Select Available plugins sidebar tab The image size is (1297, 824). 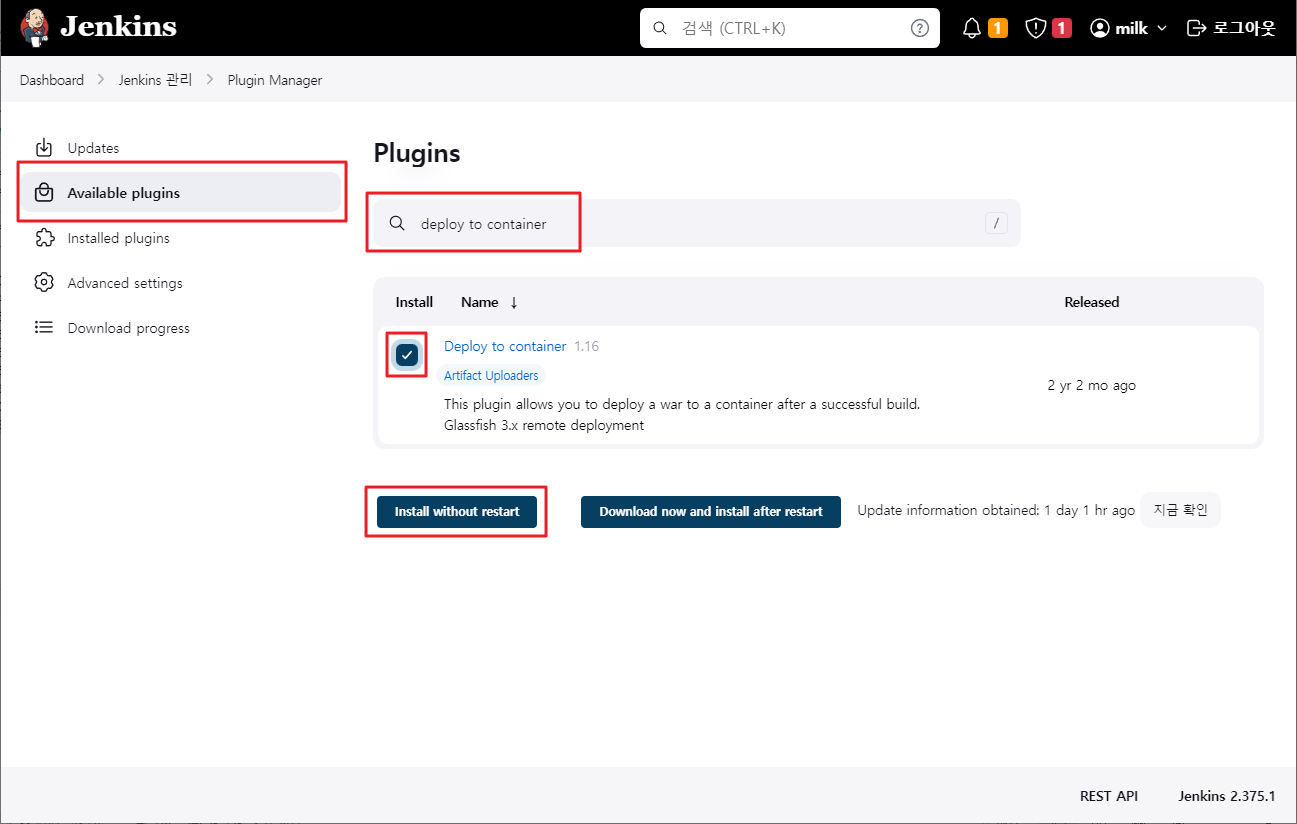[x=182, y=192]
